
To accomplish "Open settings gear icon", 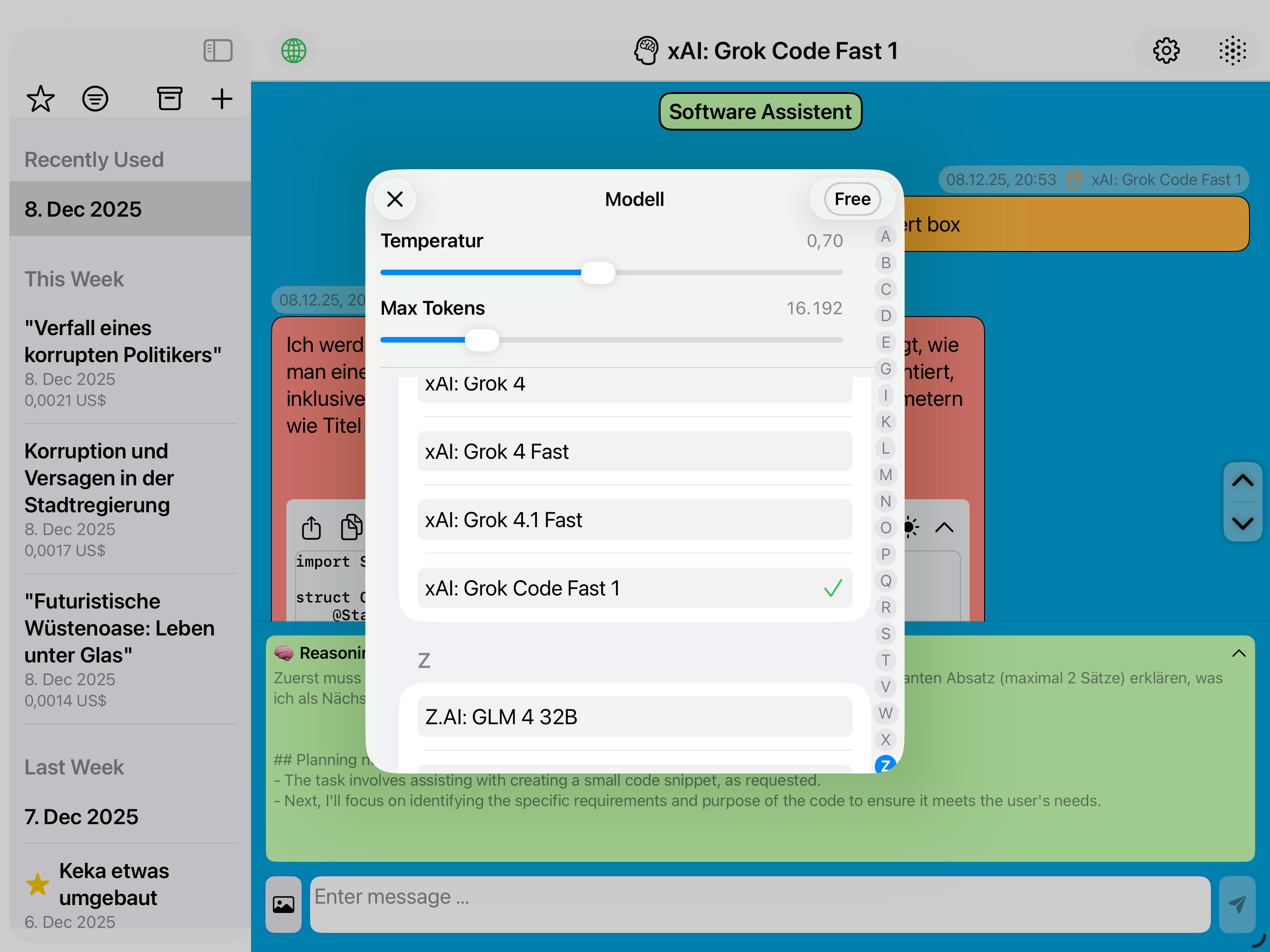I will 1166,51.
